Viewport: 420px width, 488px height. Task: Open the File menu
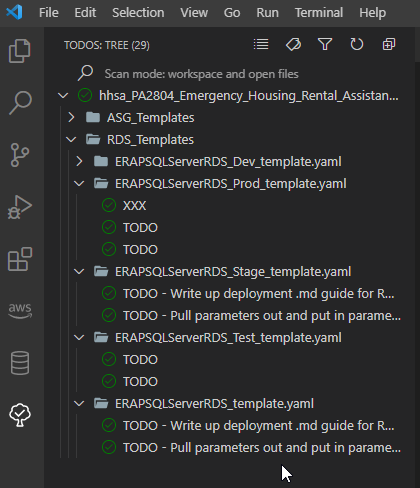tap(49, 13)
